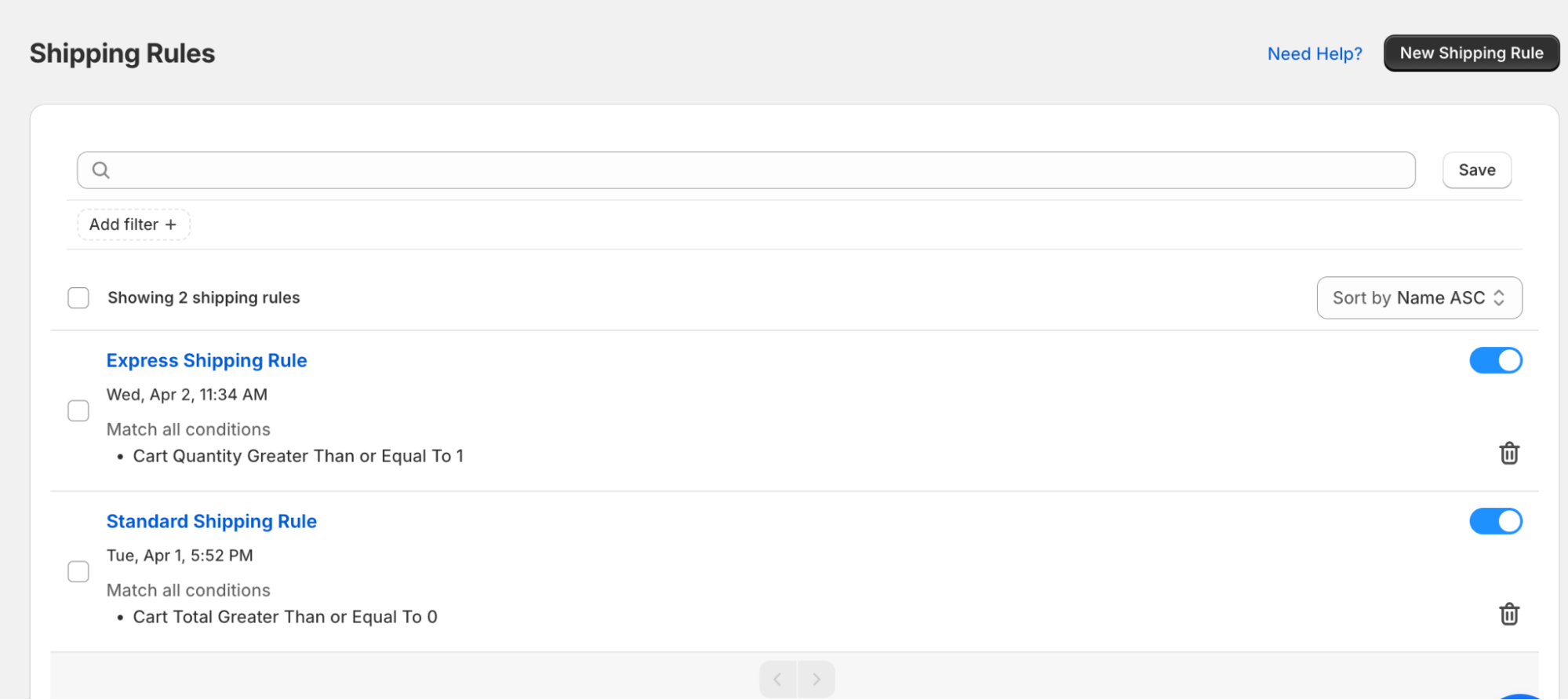
Task: Open the Standard Shipping Rule link
Action: (x=211, y=521)
